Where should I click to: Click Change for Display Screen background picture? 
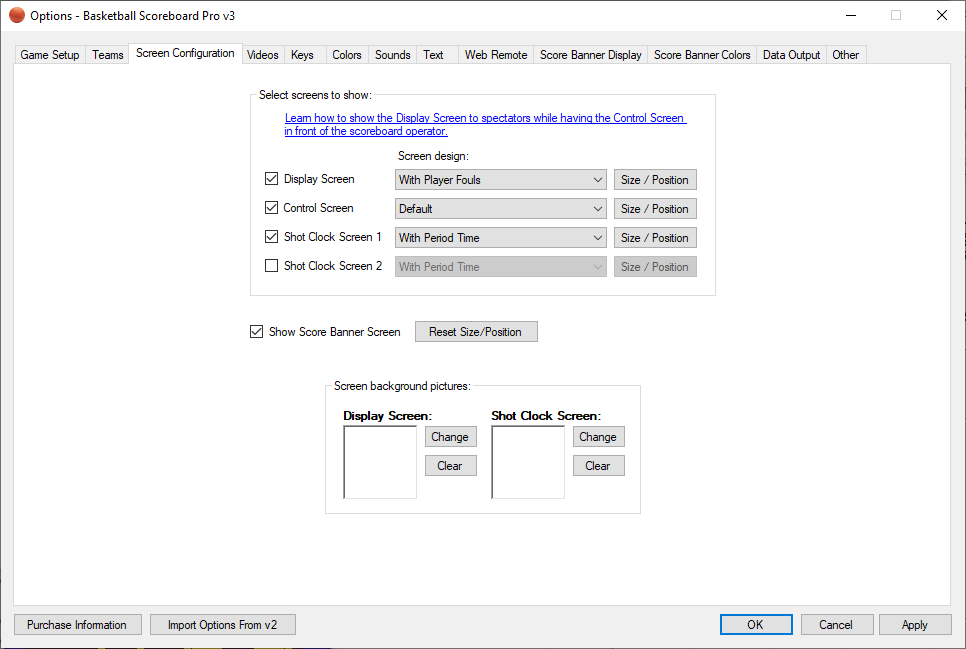(450, 437)
